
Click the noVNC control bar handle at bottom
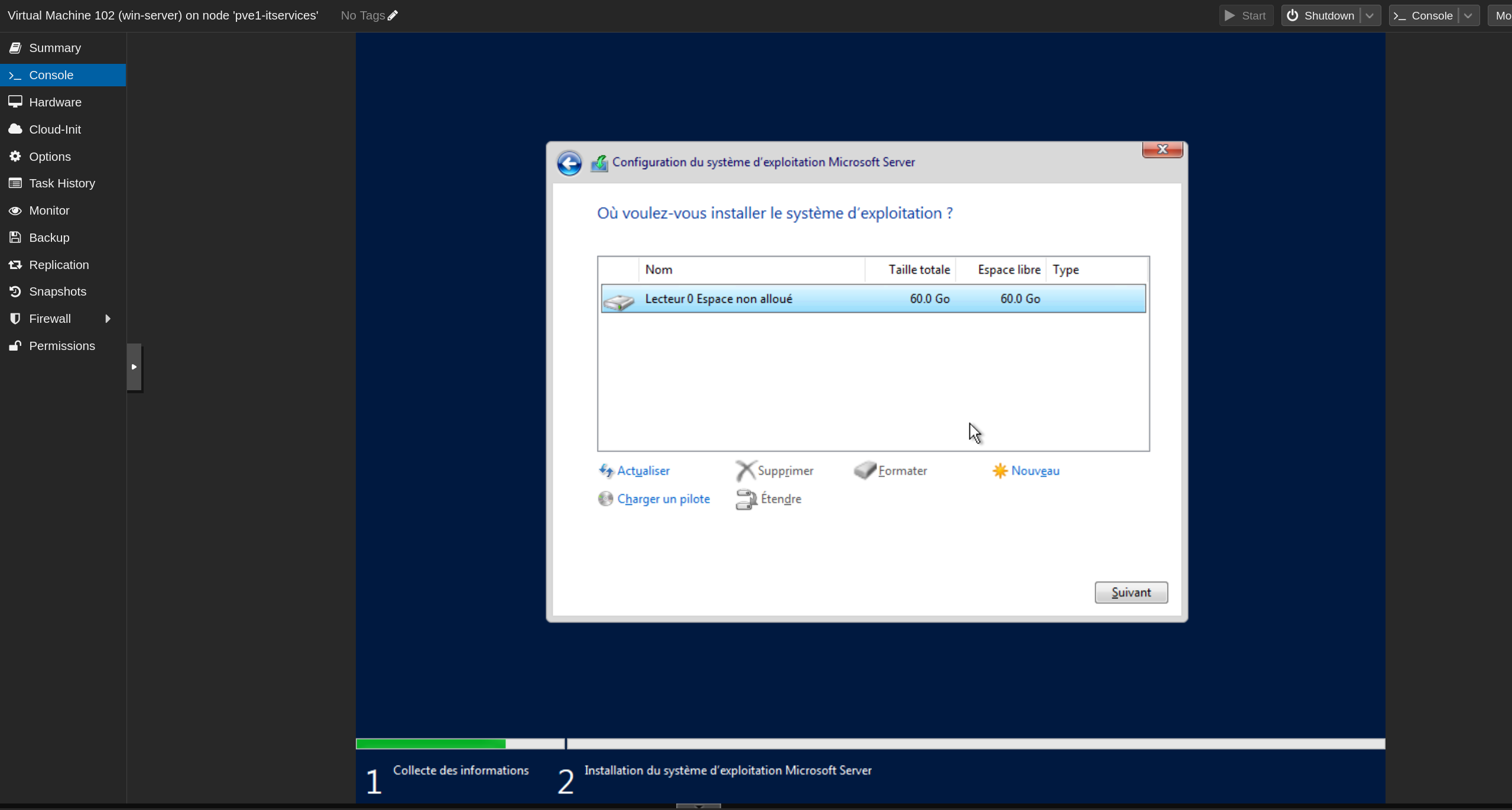(x=698, y=805)
